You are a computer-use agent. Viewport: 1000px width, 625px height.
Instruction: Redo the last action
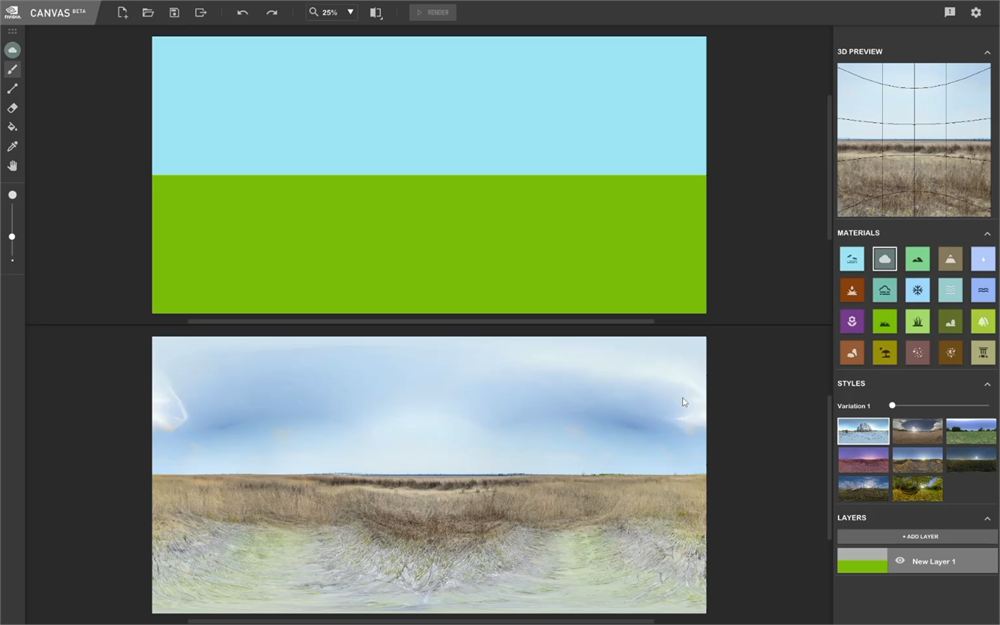[x=272, y=12]
